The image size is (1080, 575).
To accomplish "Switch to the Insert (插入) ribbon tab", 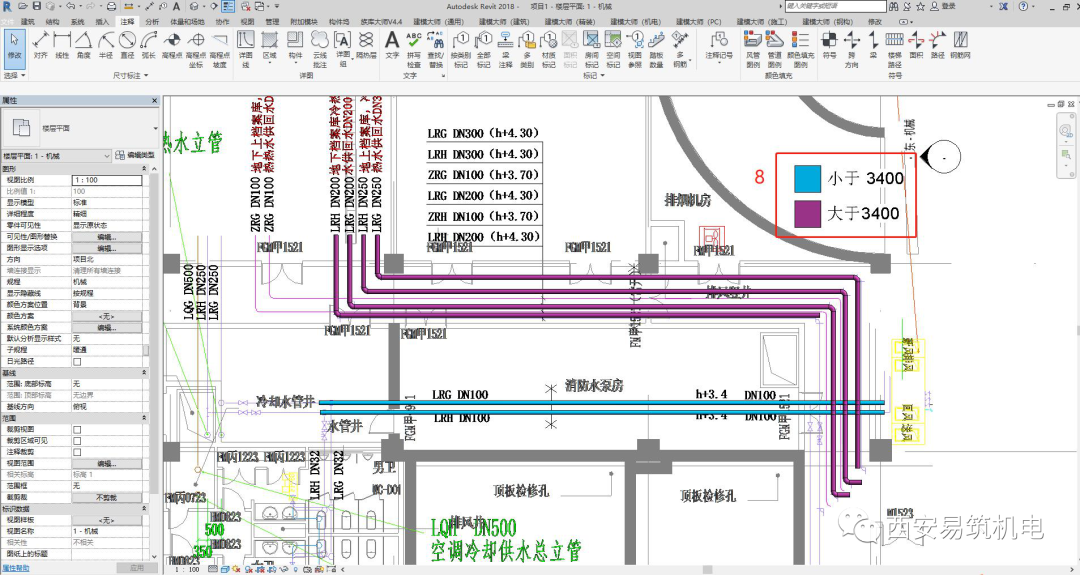I will click(x=102, y=22).
